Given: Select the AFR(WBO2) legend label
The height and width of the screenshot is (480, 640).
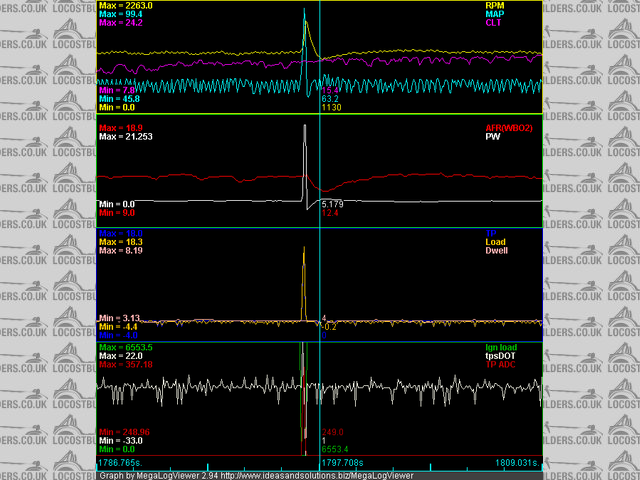Looking at the screenshot, I should (x=515, y=127).
